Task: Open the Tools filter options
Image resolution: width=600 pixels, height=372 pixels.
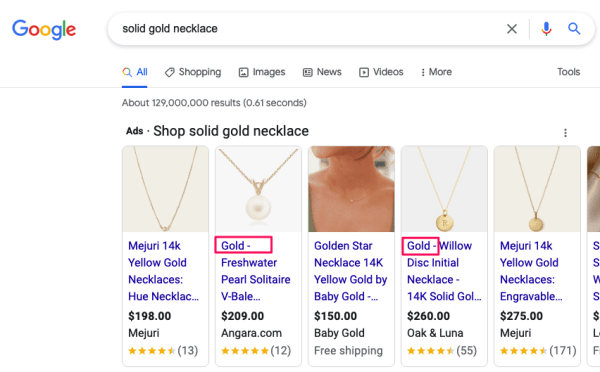Action: click(x=569, y=72)
